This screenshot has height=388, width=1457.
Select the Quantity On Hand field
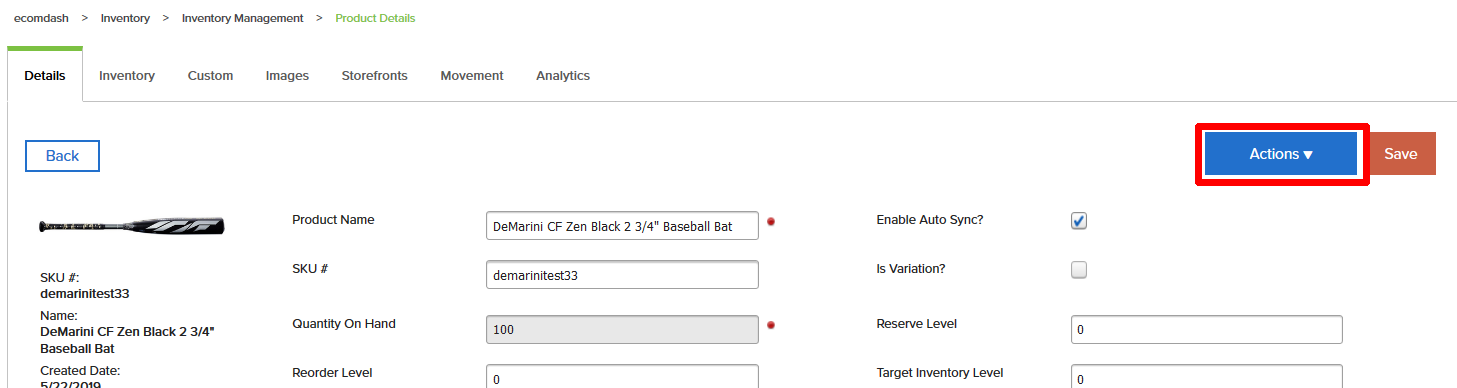[x=622, y=329]
